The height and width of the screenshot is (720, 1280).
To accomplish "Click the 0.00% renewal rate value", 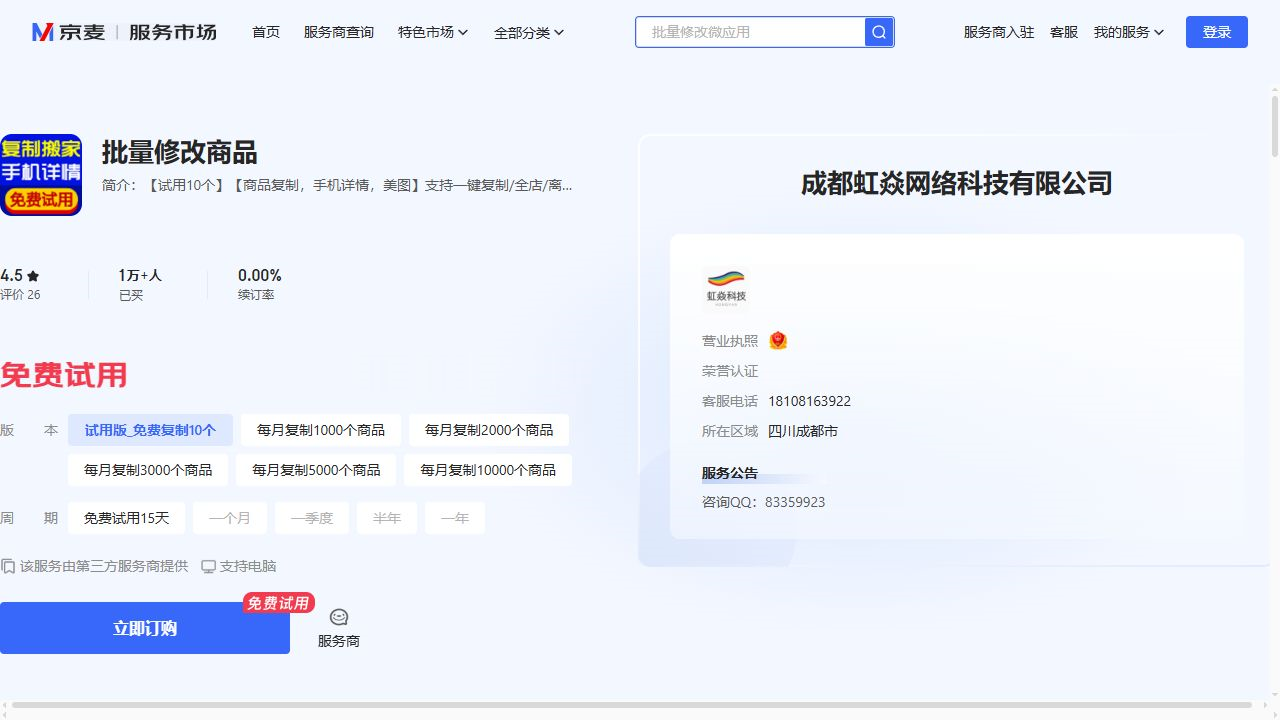I will click(260, 275).
